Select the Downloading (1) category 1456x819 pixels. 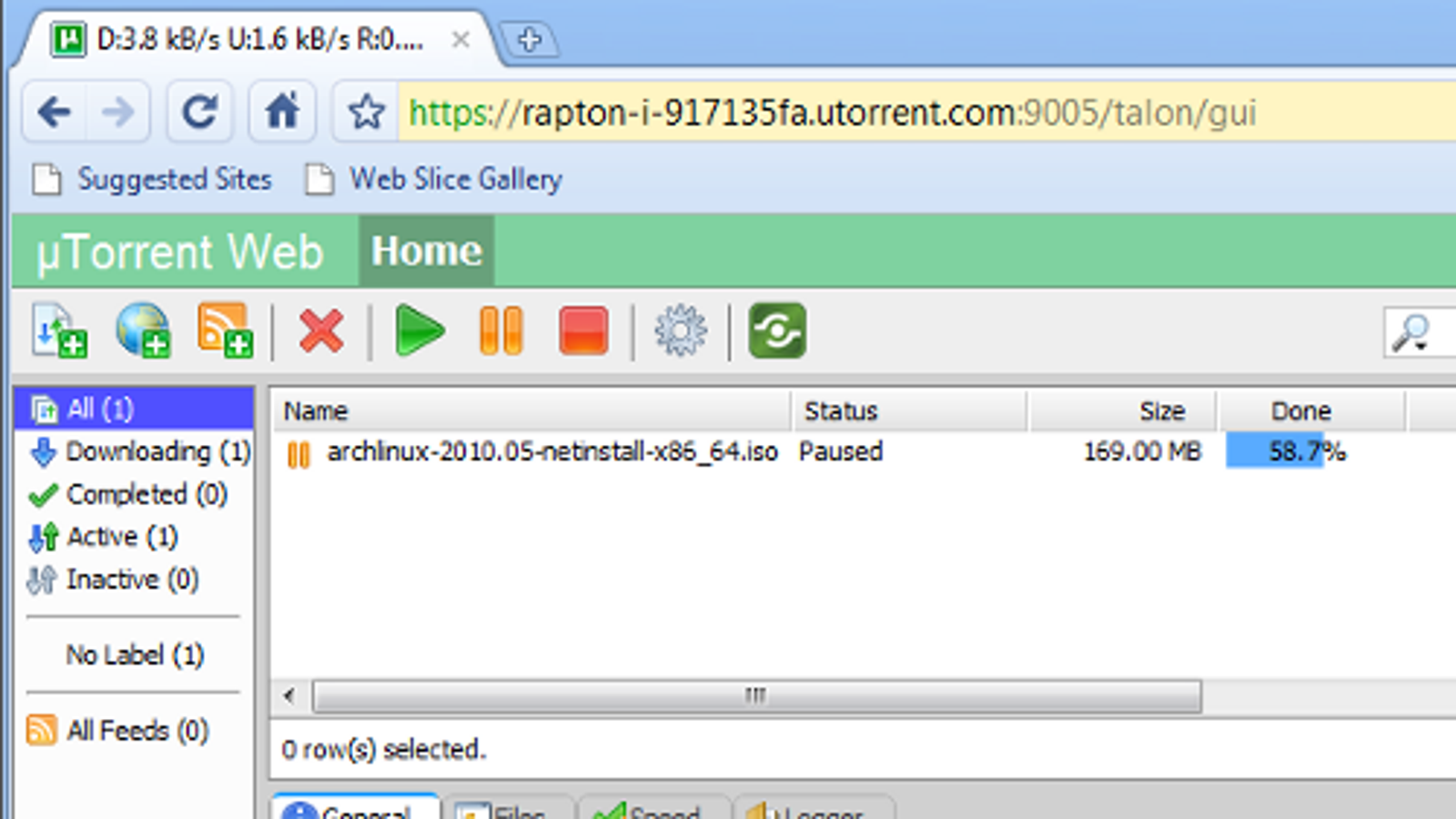pyautogui.click(x=138, y=451)
